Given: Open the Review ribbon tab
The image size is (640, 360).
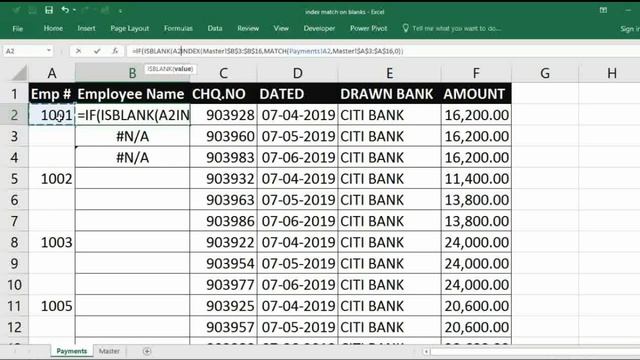Looking at the screenshot, I should click(248, 29).
